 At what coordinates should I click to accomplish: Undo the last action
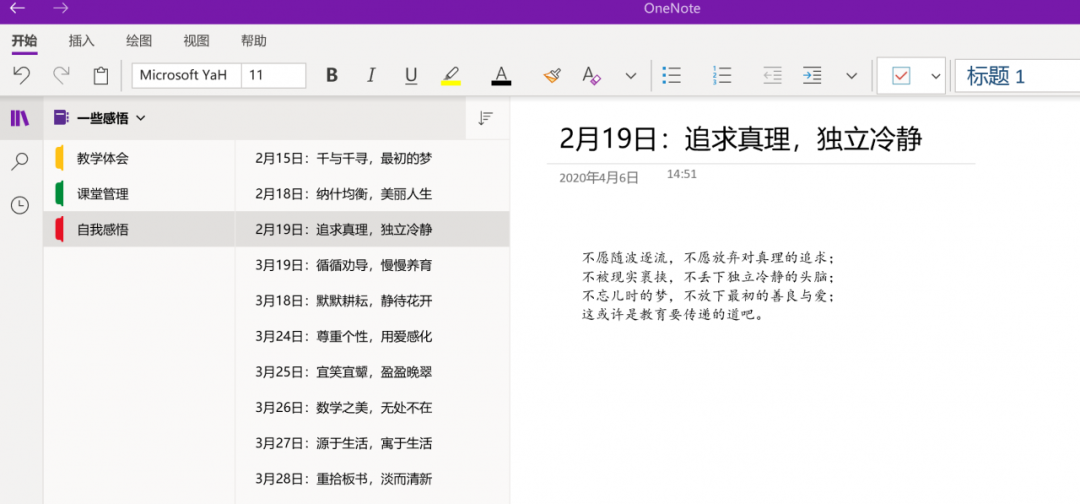pos(22,75)
